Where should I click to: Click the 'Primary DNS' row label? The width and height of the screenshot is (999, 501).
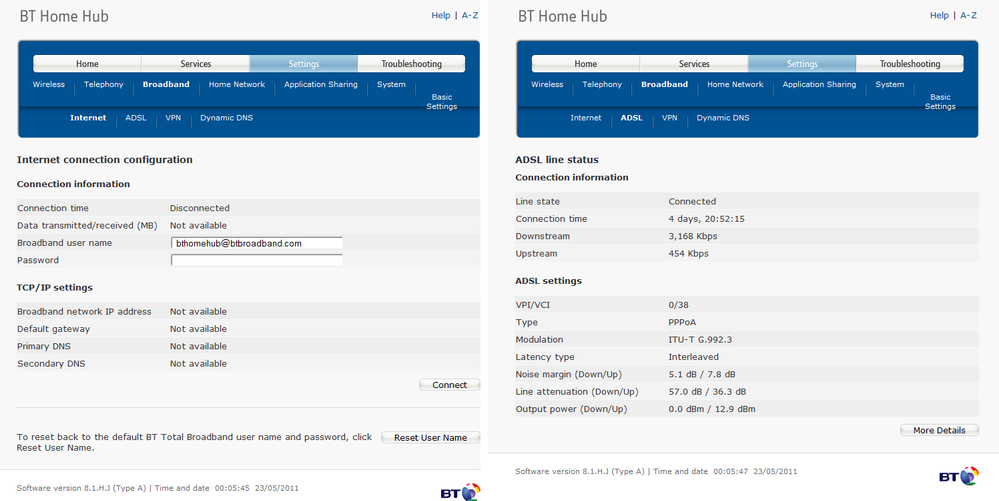(44, 346)
